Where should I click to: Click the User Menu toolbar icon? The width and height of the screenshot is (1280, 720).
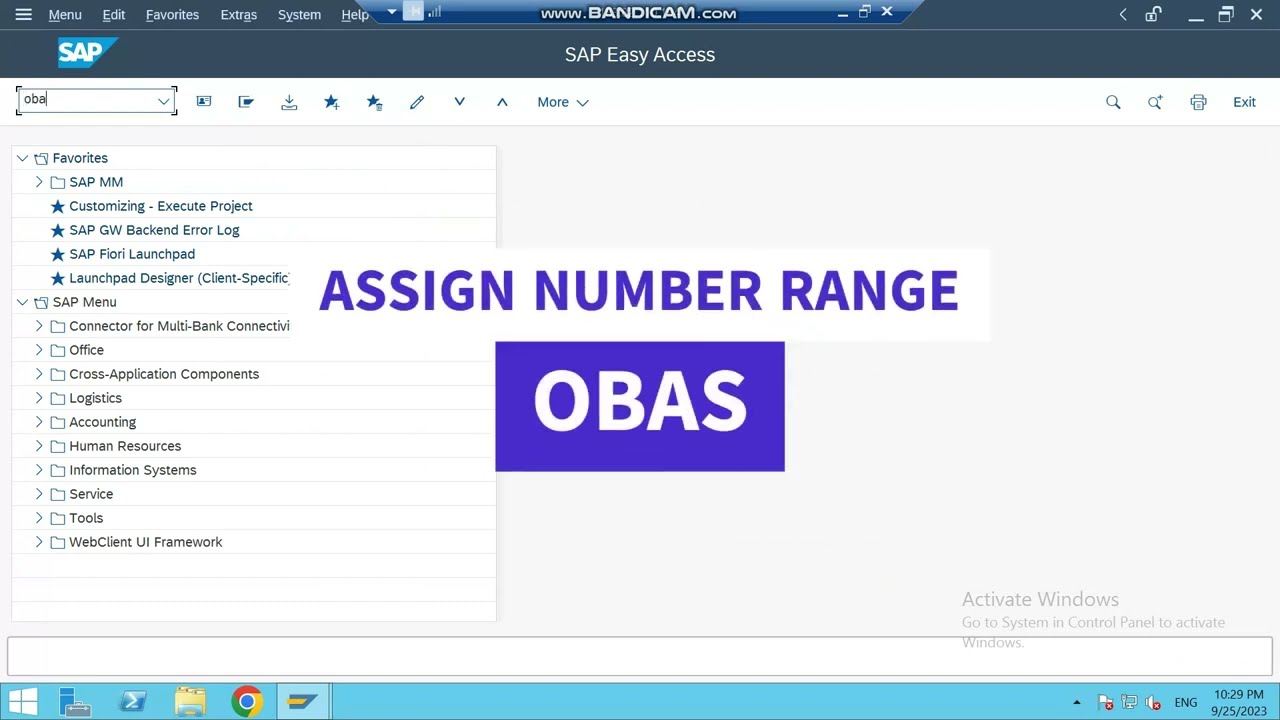click(x=204, y=102)
